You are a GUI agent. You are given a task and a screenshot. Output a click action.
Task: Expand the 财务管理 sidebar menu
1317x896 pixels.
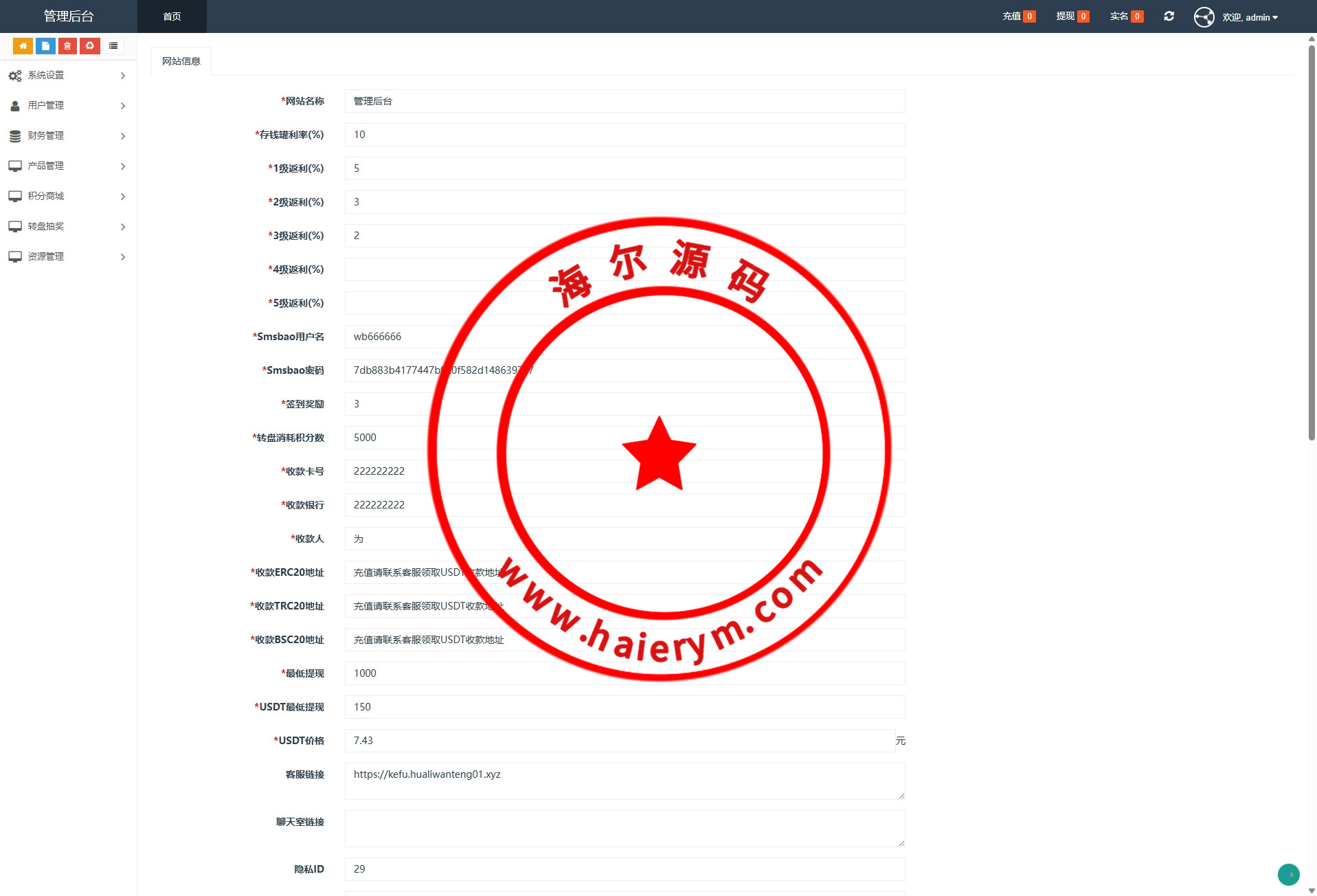coord(67,136)
